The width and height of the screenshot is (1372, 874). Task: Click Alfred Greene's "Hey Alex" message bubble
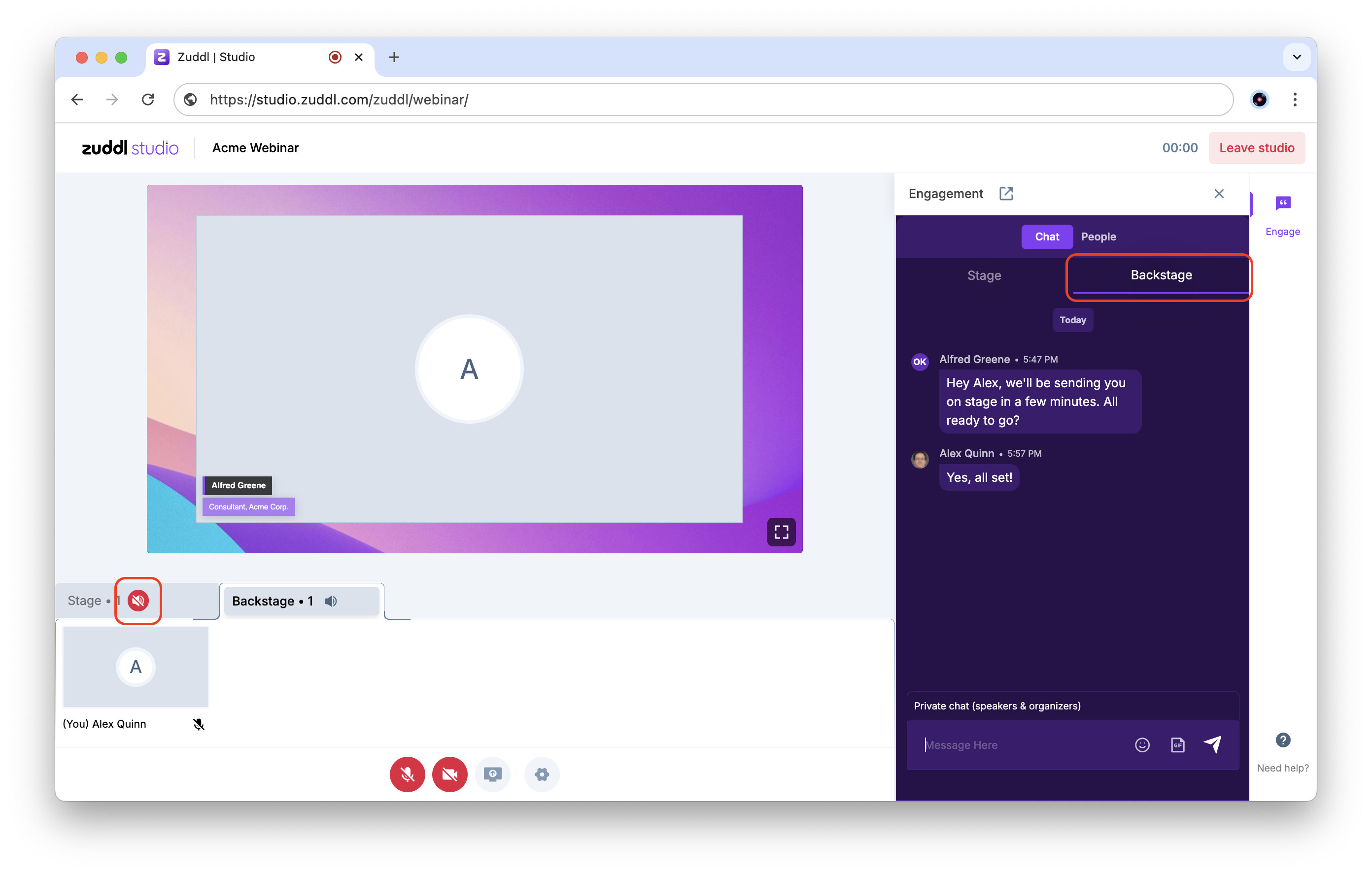point(1040,401)
